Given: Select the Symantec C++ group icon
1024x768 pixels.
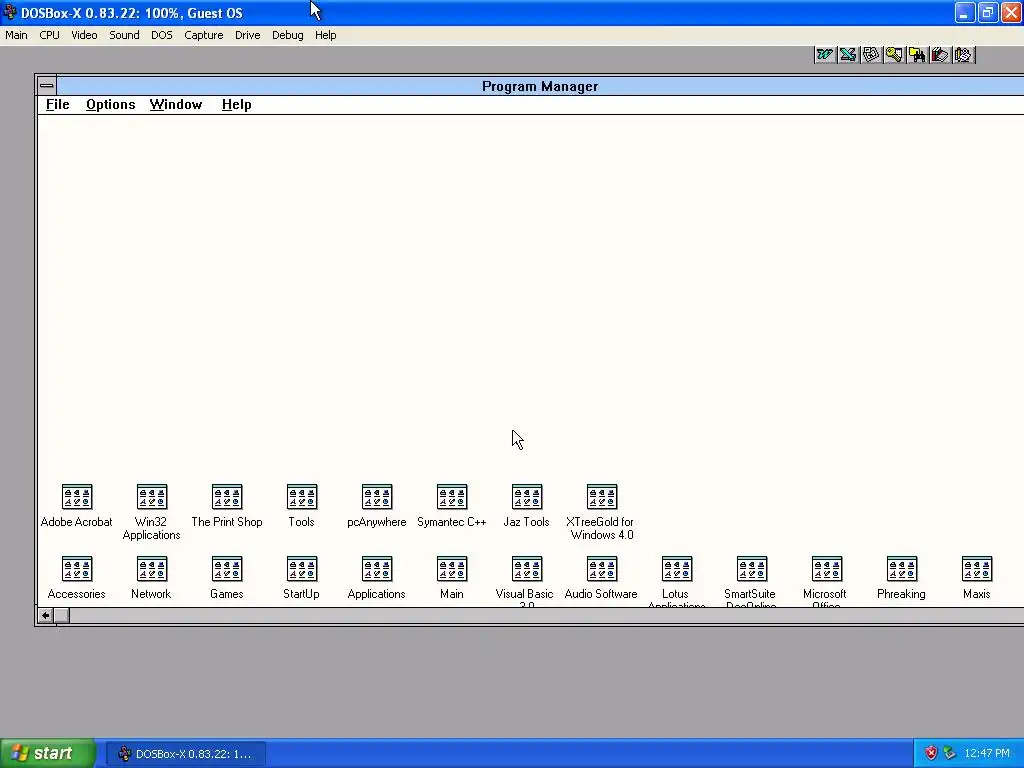Looking at the screenshot, I should 452,497.
